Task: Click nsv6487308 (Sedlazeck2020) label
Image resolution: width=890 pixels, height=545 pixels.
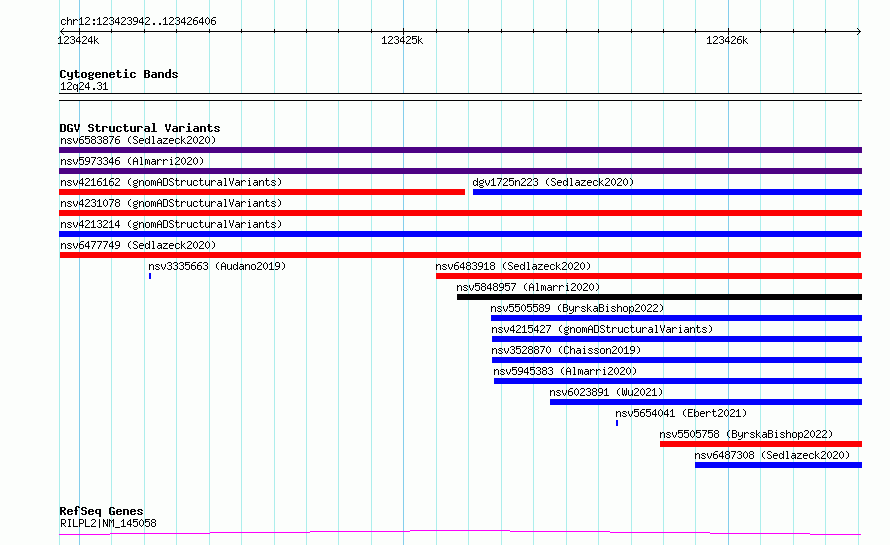Action: (x=772, y=455)
